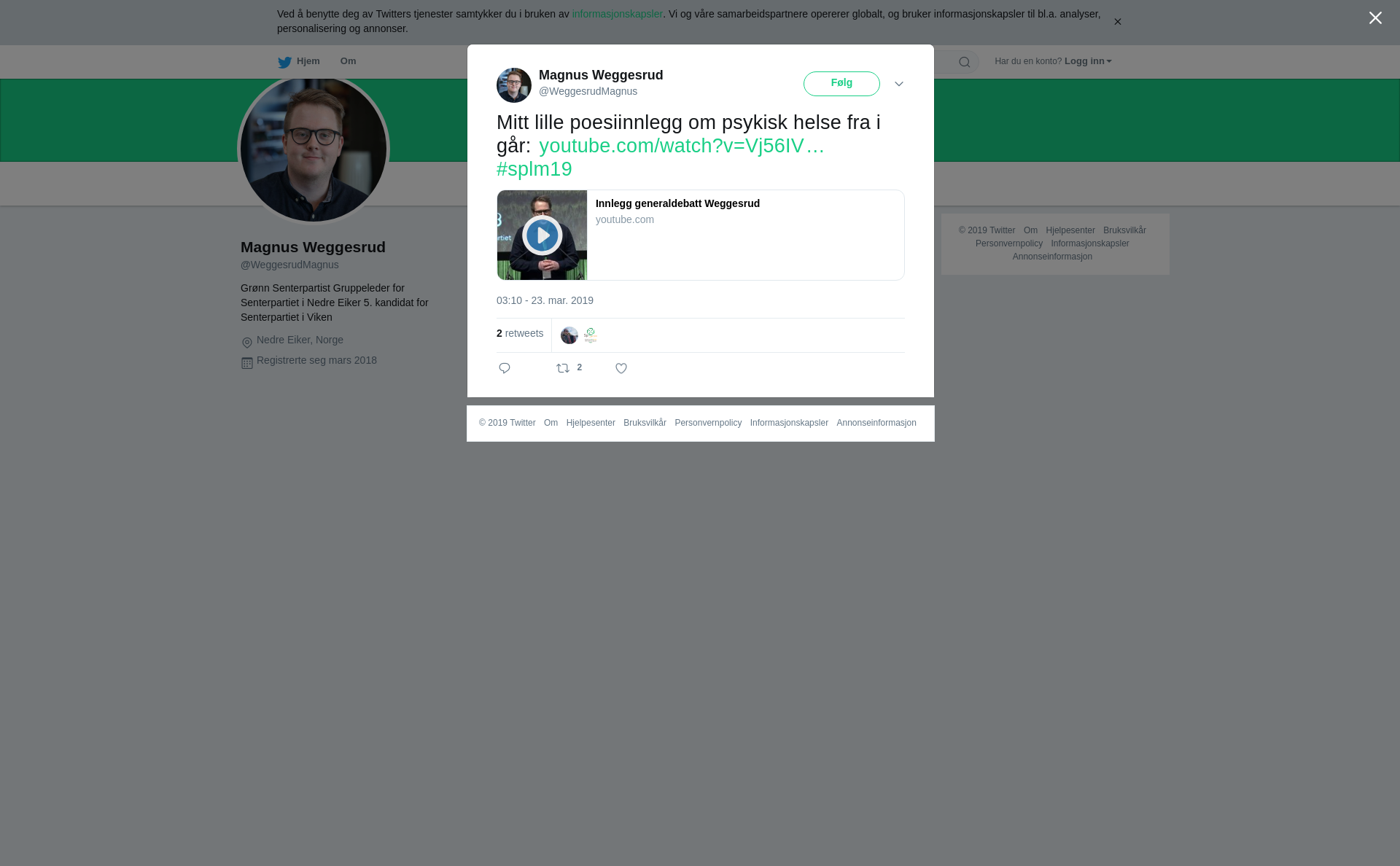The image size is (1400, 866).
Task: Click the search magnifier icon
Action: tap(964, 63)
